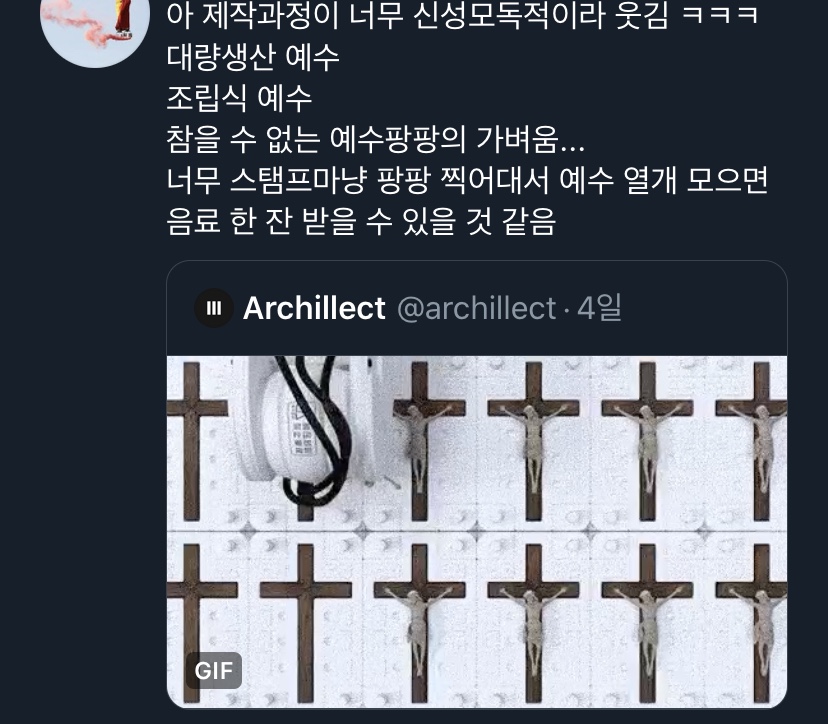The width and height of the screenshot is (828, 724).
Task: Click the label sticker on robot arm
Action: pyautogui.click(x=302, y=428)
